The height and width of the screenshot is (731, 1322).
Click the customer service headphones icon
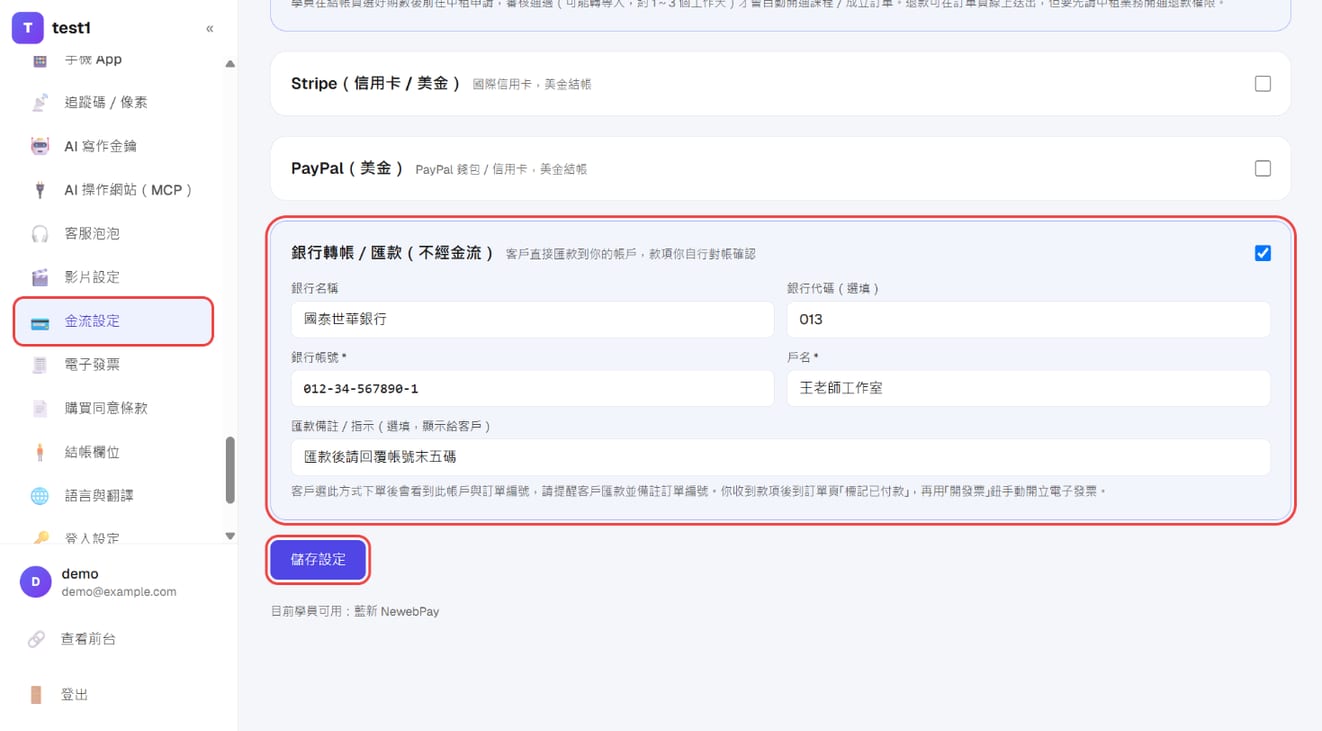(40, 233)
